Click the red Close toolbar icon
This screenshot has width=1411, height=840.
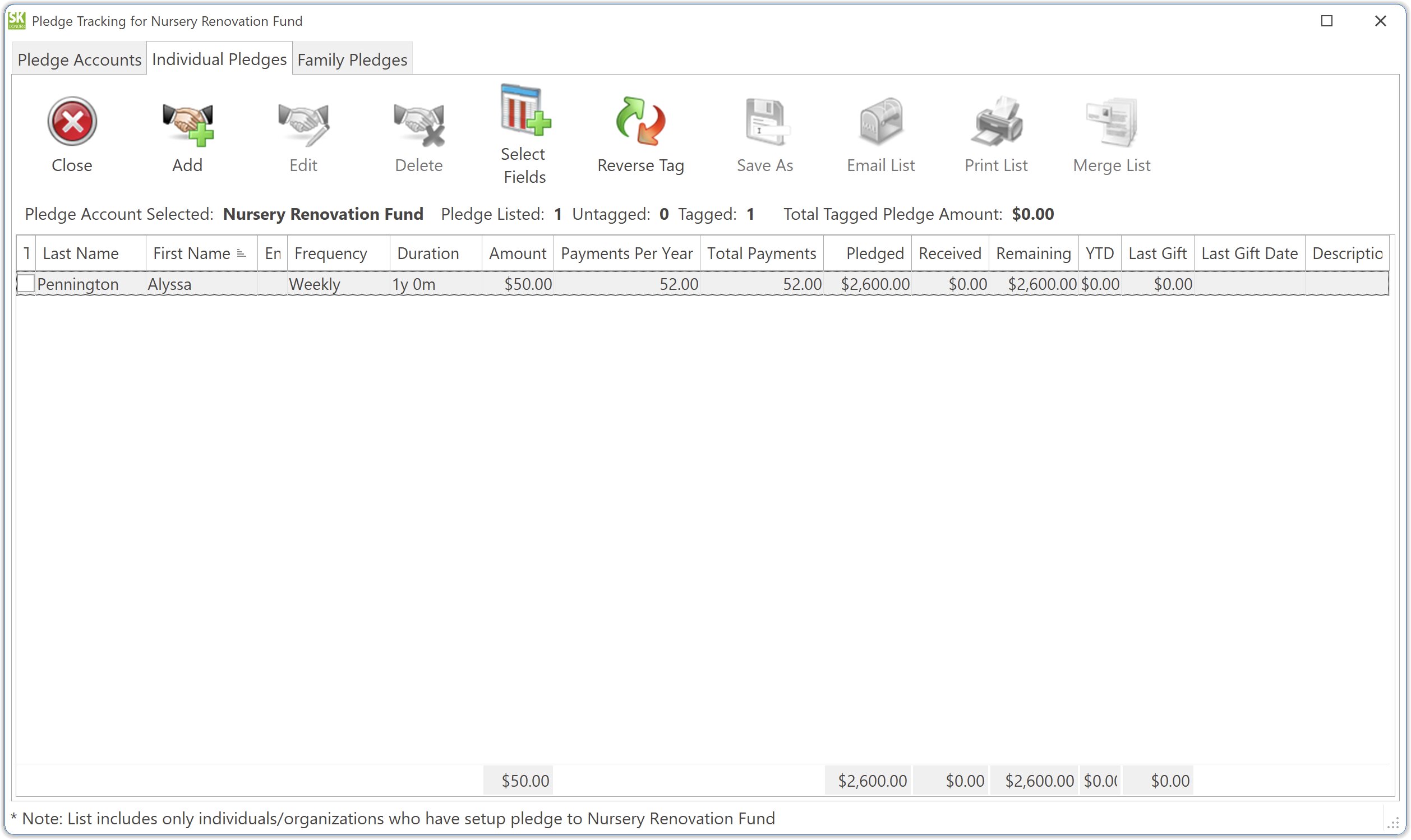pos(72,122)
